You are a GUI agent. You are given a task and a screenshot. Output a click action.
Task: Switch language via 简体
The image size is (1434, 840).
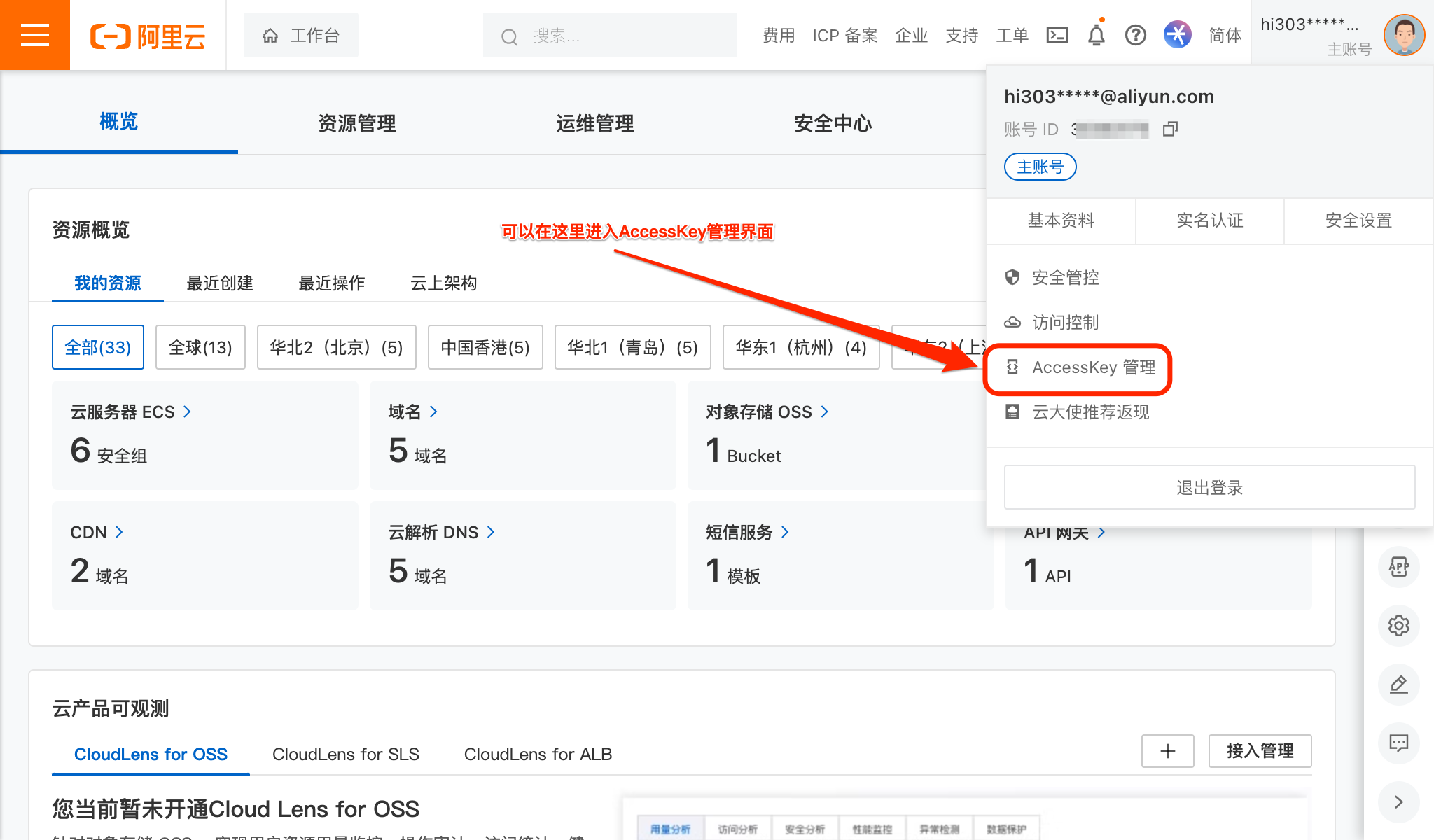coord(1225,35)
